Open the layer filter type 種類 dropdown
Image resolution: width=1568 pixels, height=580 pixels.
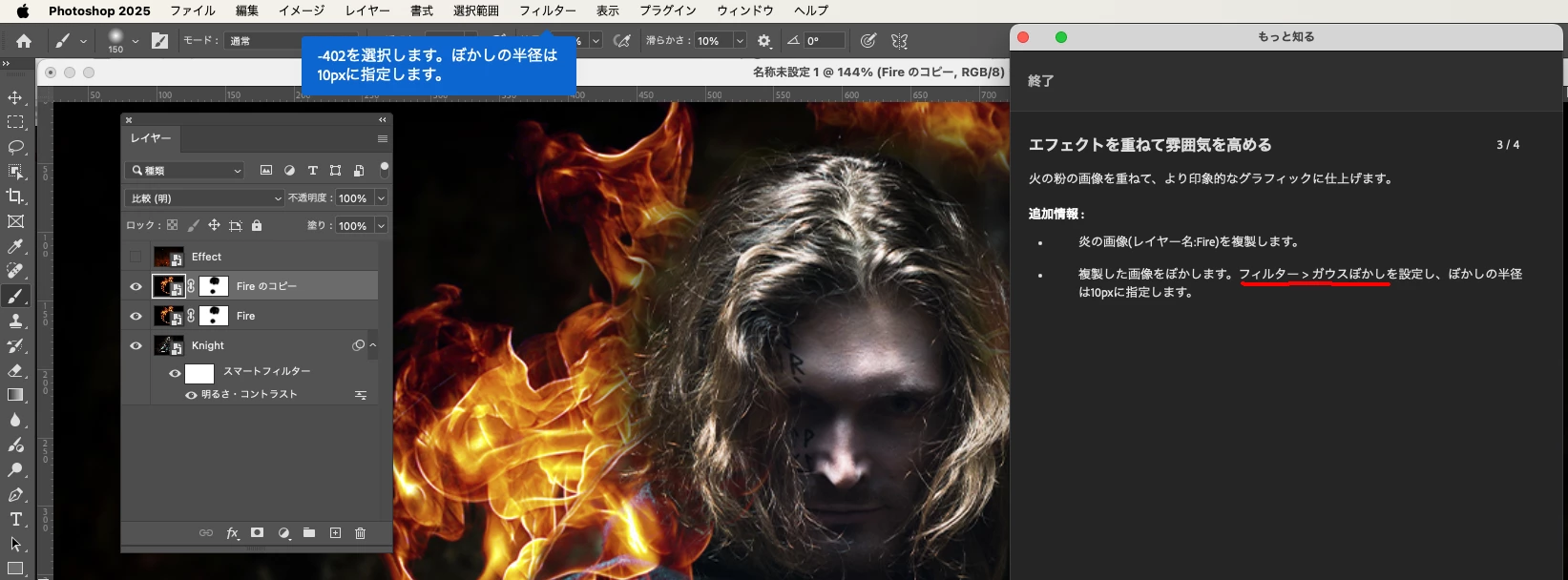point(186,170)
